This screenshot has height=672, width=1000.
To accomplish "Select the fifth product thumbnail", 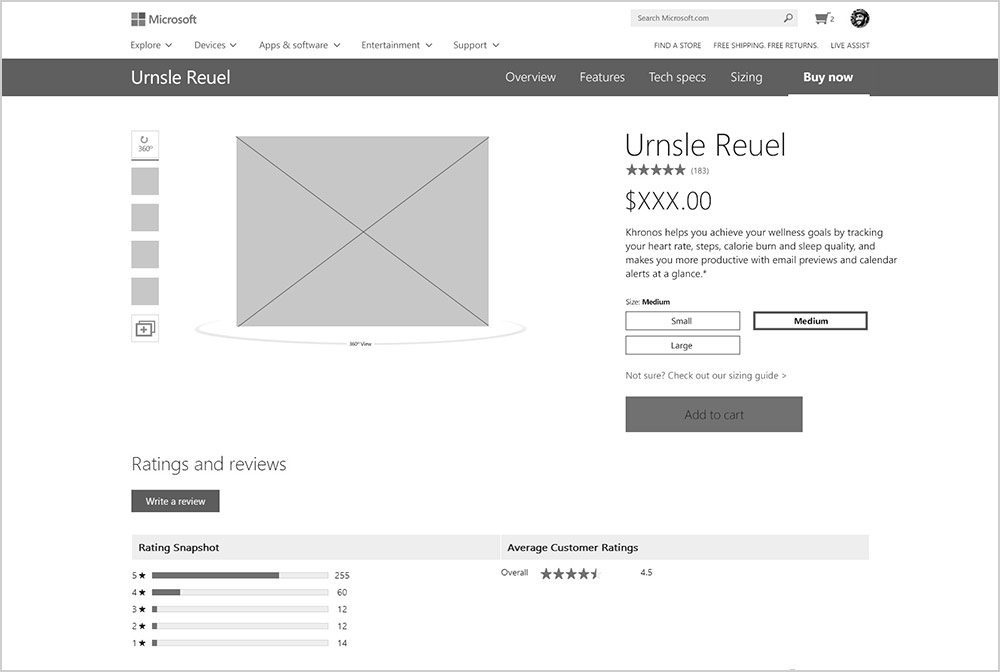I will [x=145, y=291].
